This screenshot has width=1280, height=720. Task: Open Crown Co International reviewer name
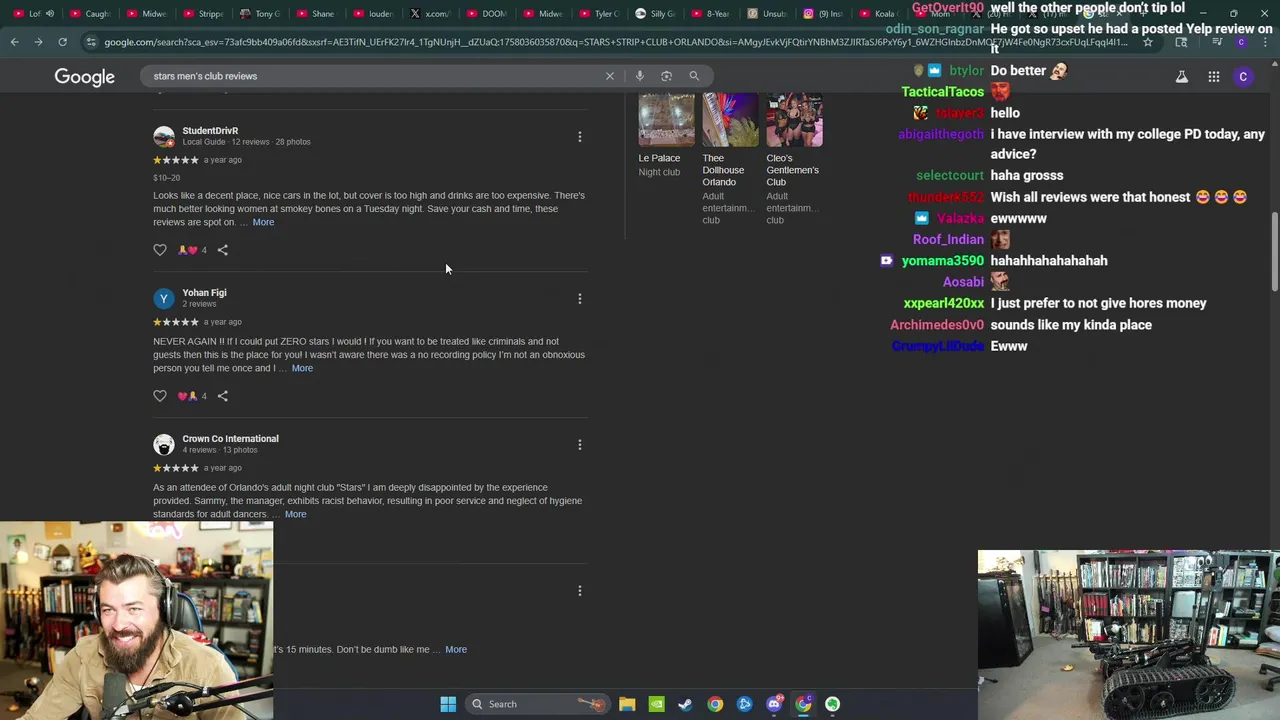(x=230, y=439)
